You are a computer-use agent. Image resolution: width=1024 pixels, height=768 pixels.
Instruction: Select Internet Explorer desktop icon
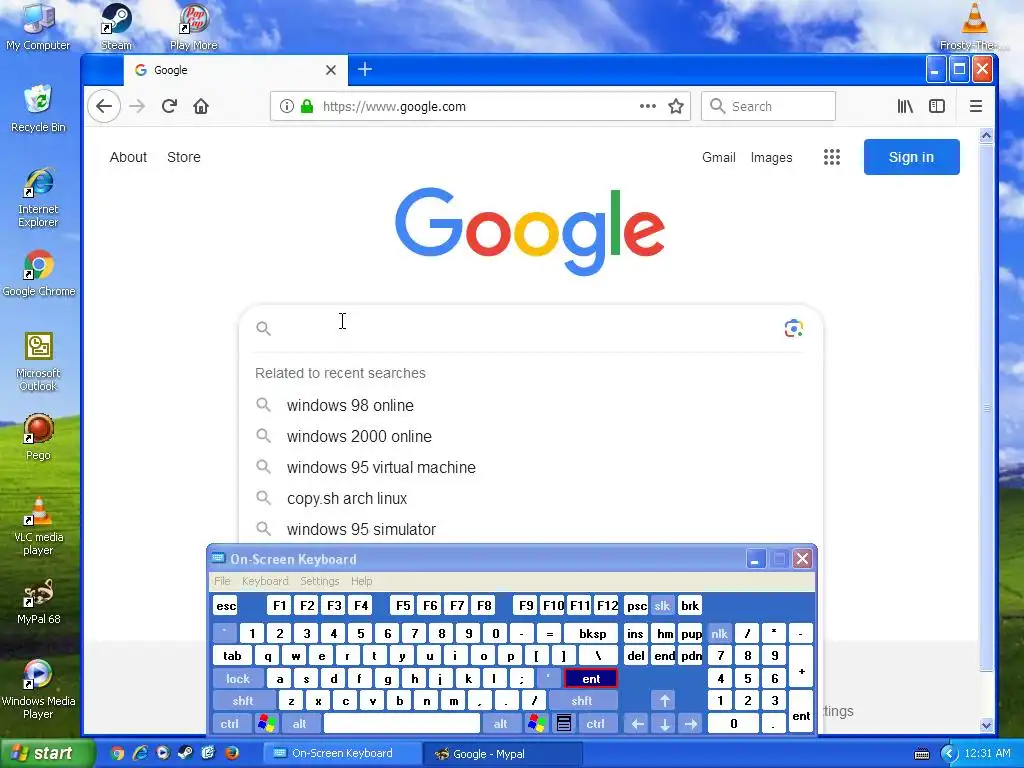point(38,197)
